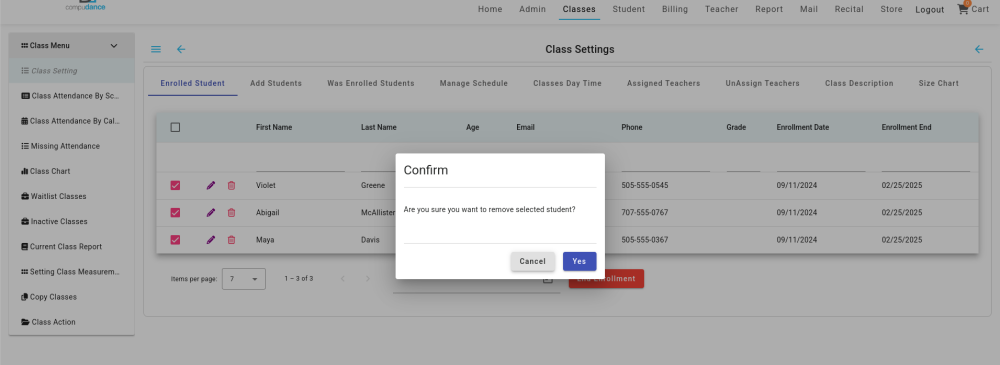This screenshot has width=1000, height=365.
Task: Select Class Setting in the sidebar
Action: [71, 71]
